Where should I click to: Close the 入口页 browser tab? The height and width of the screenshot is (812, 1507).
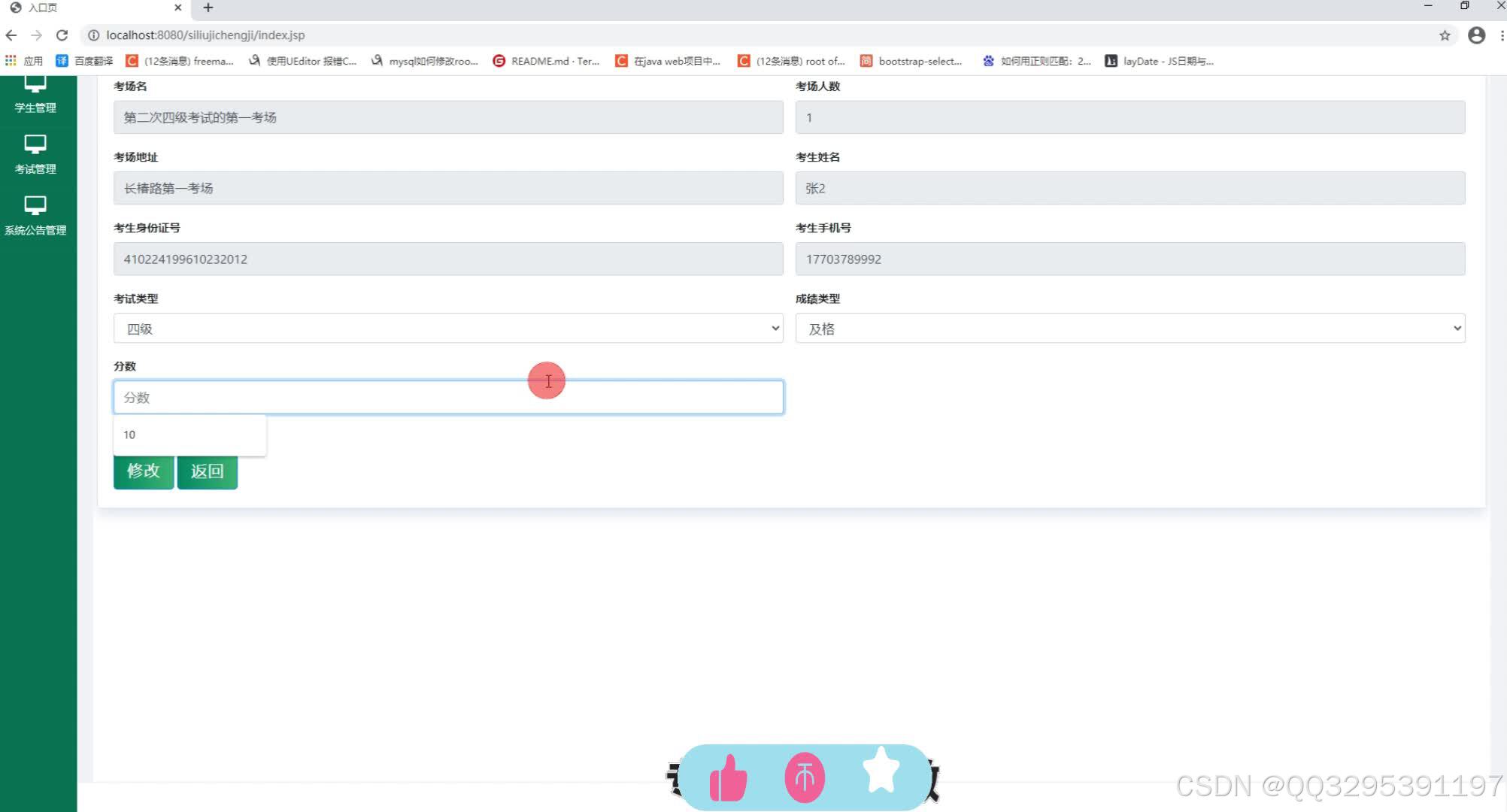tap(177, 8)
